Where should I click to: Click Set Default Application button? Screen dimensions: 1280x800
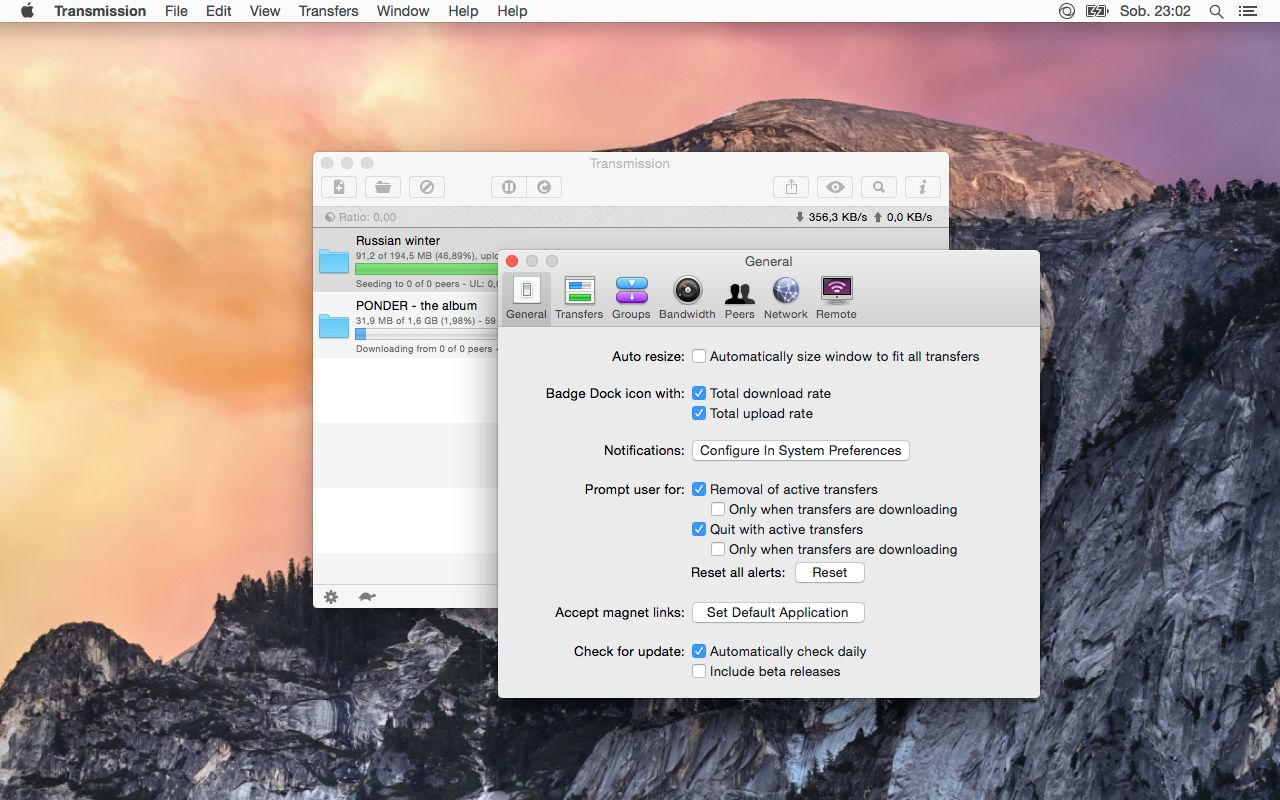tap(778, 613)
